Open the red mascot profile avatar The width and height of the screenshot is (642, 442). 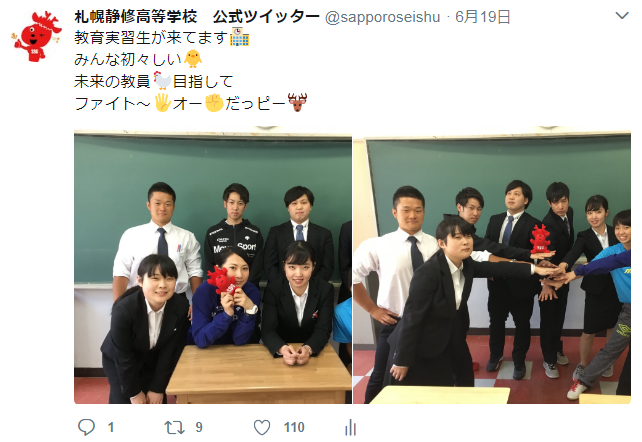coord(36,36)
